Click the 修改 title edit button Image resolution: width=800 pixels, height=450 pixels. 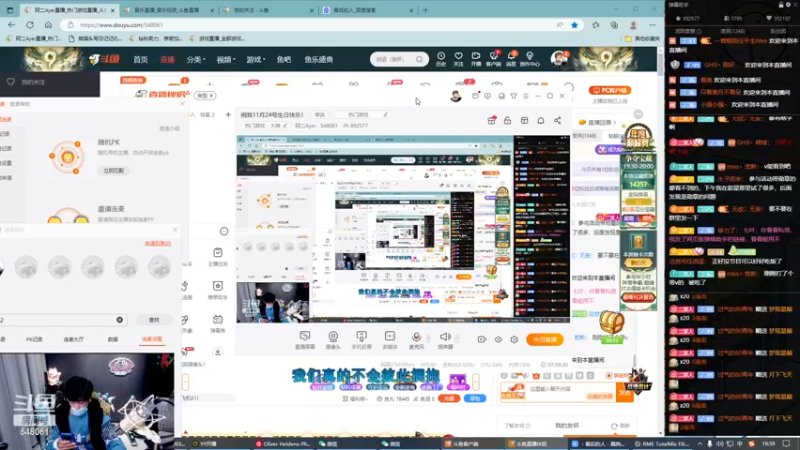point(320,115)
